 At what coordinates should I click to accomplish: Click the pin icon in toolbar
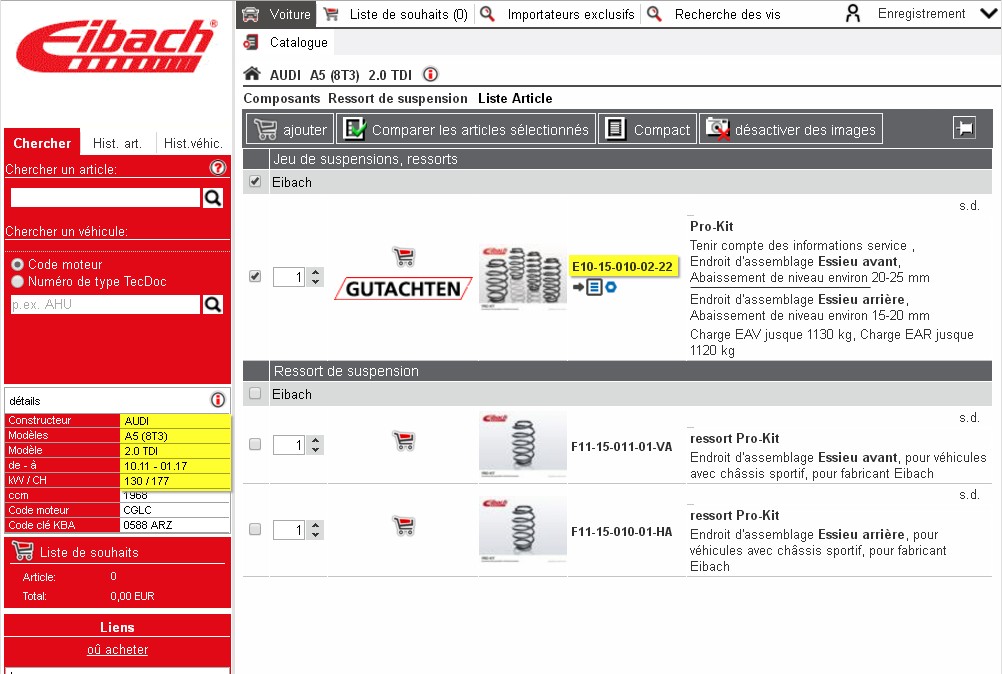coord(964,128)
